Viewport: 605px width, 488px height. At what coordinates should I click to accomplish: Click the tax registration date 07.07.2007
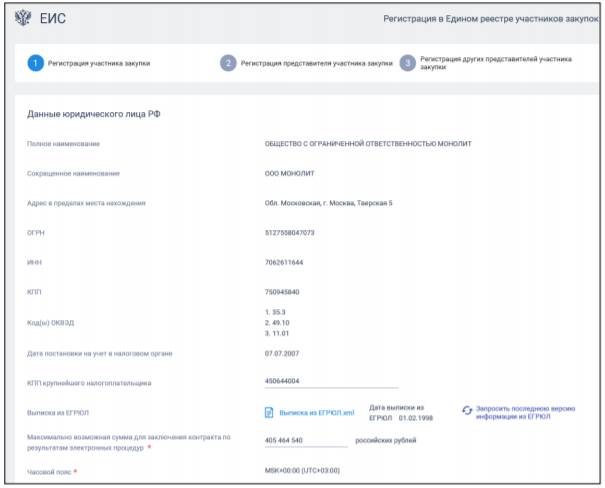pos(282,352)
